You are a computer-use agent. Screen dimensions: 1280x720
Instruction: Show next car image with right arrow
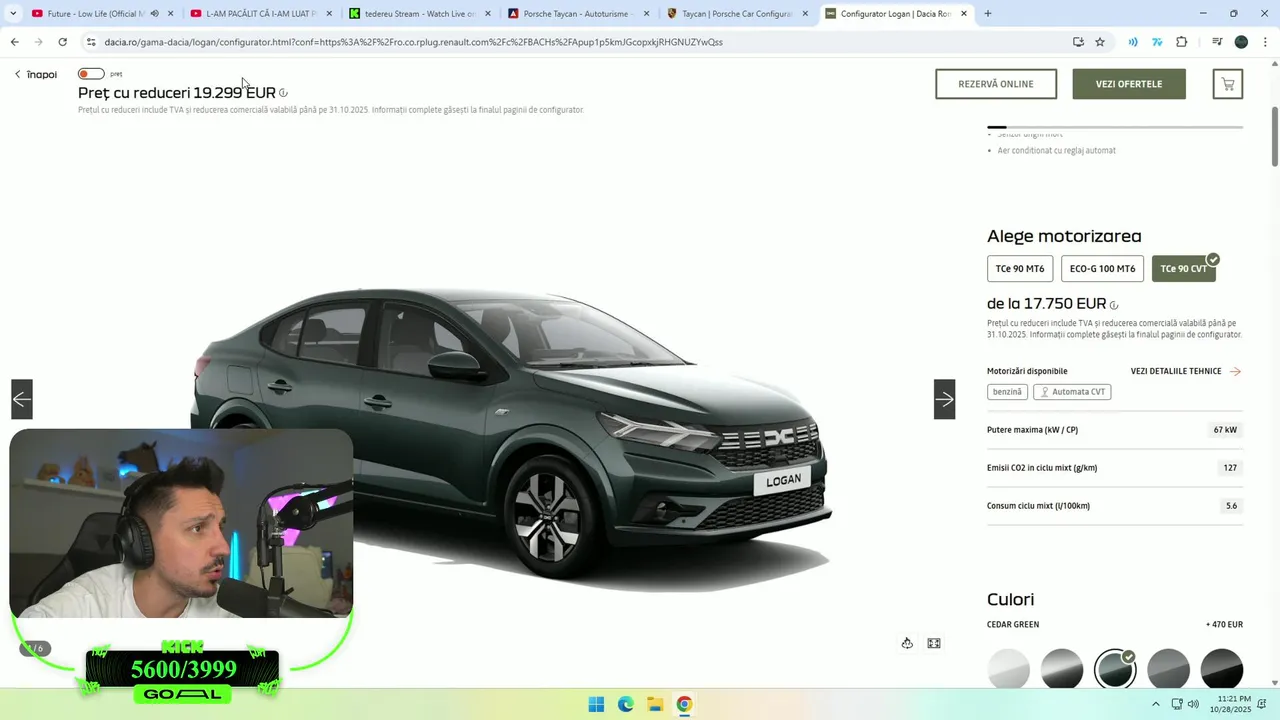[x=945, y=400]
